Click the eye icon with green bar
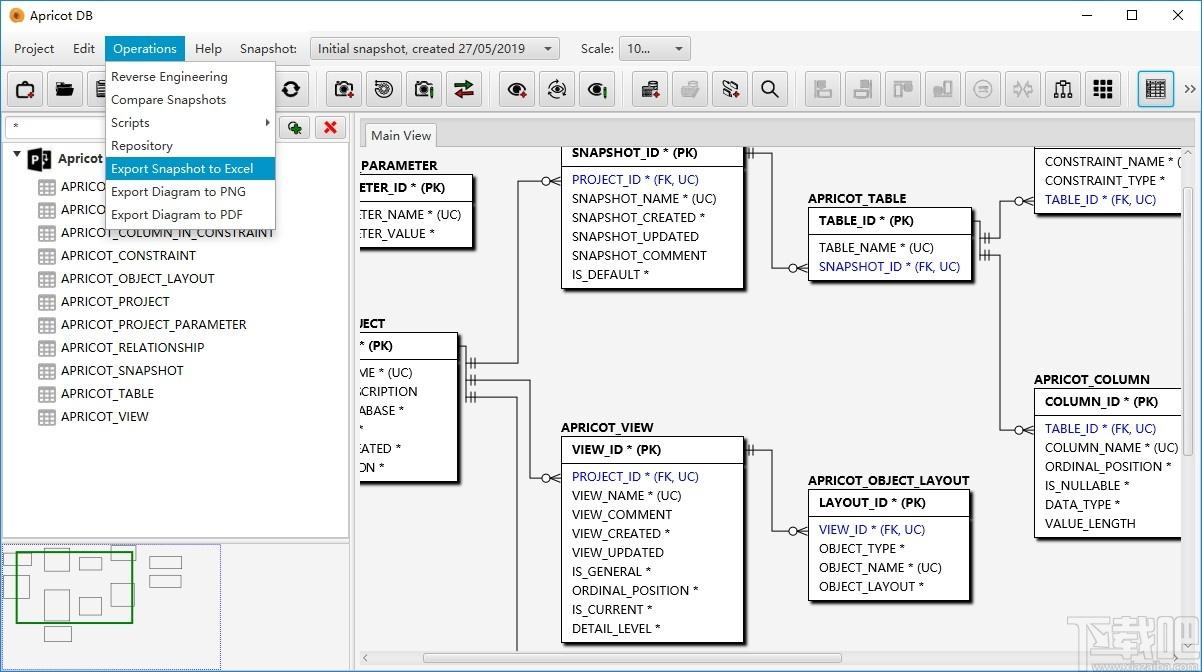 [x=597, y=89]
